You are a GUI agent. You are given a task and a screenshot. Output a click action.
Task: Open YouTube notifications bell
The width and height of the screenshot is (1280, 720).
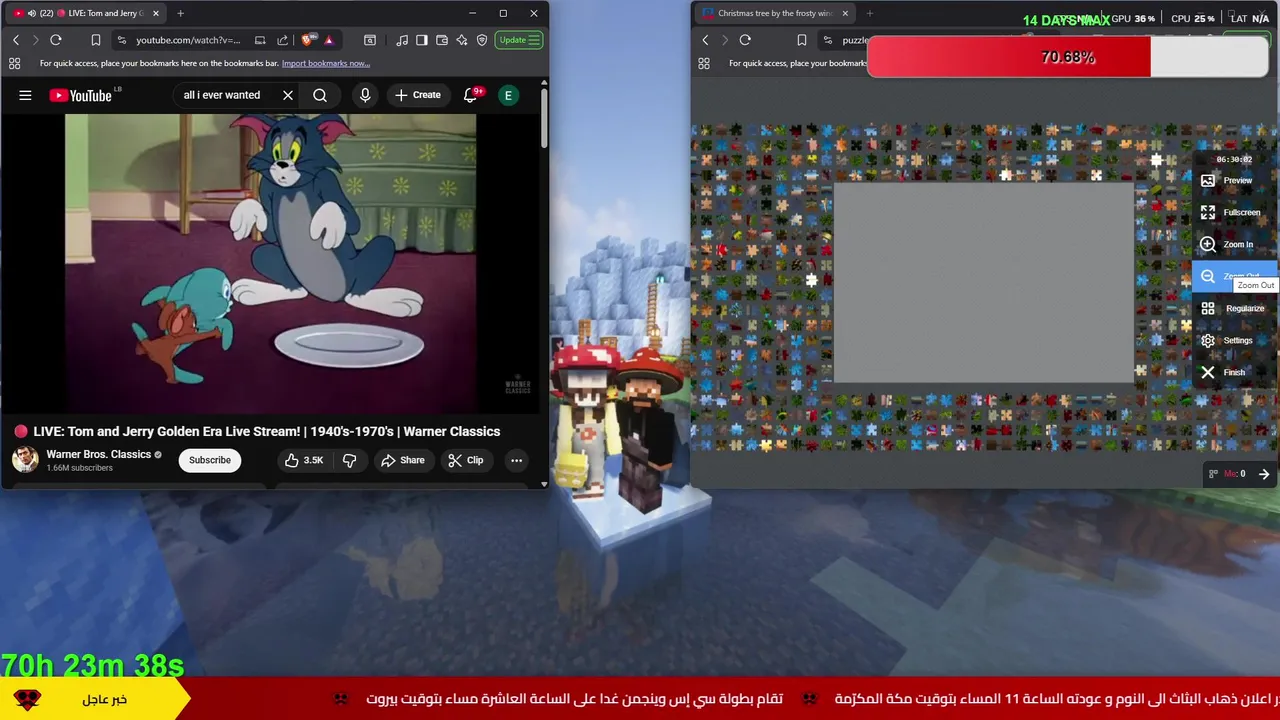(471, 95)
